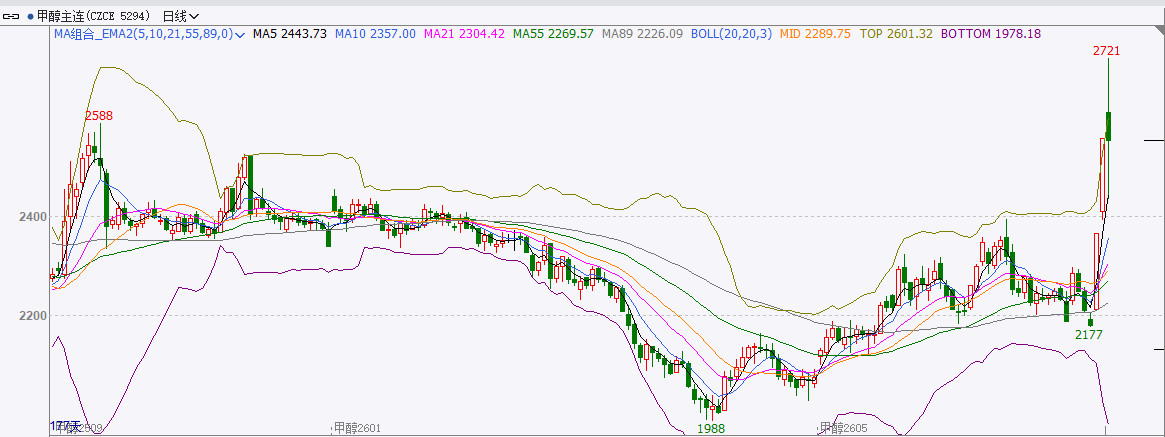Expand the MA组合_EMA2 indicator dropdown
Screen dimensions: 1165x437
[240, 34]
